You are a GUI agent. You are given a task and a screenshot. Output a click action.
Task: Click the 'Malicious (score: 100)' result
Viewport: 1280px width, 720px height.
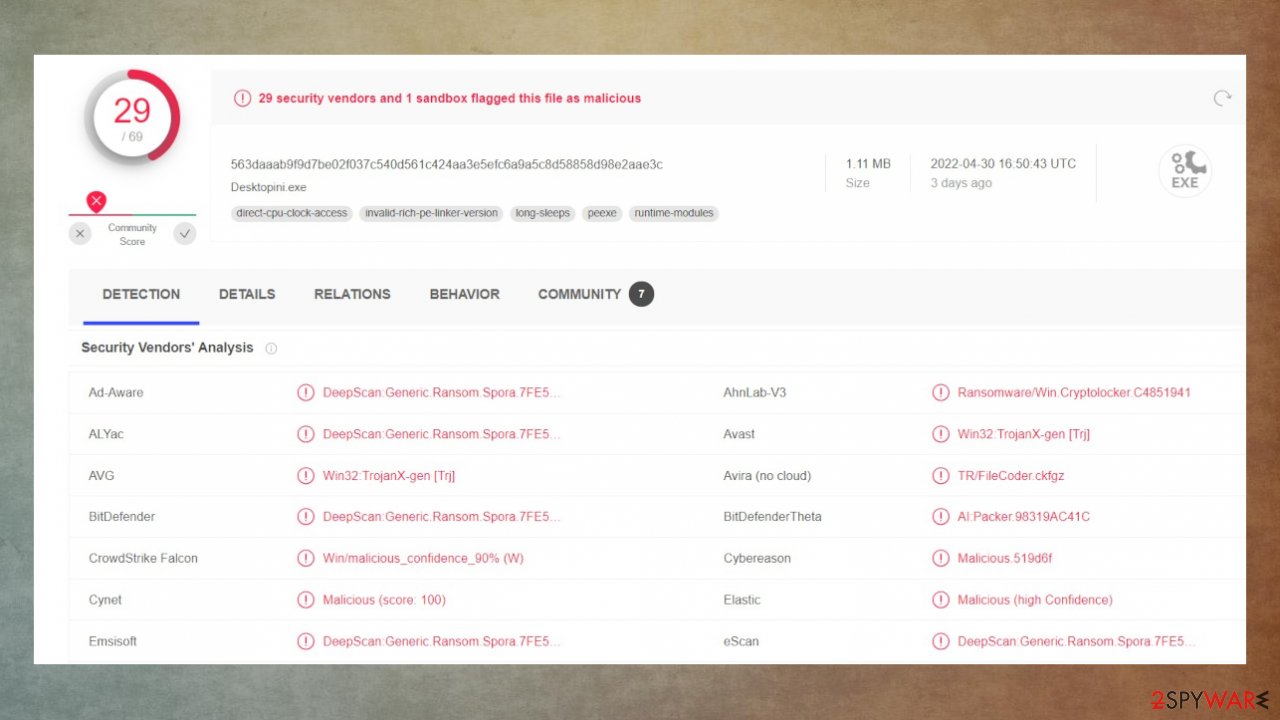(384, 600)
